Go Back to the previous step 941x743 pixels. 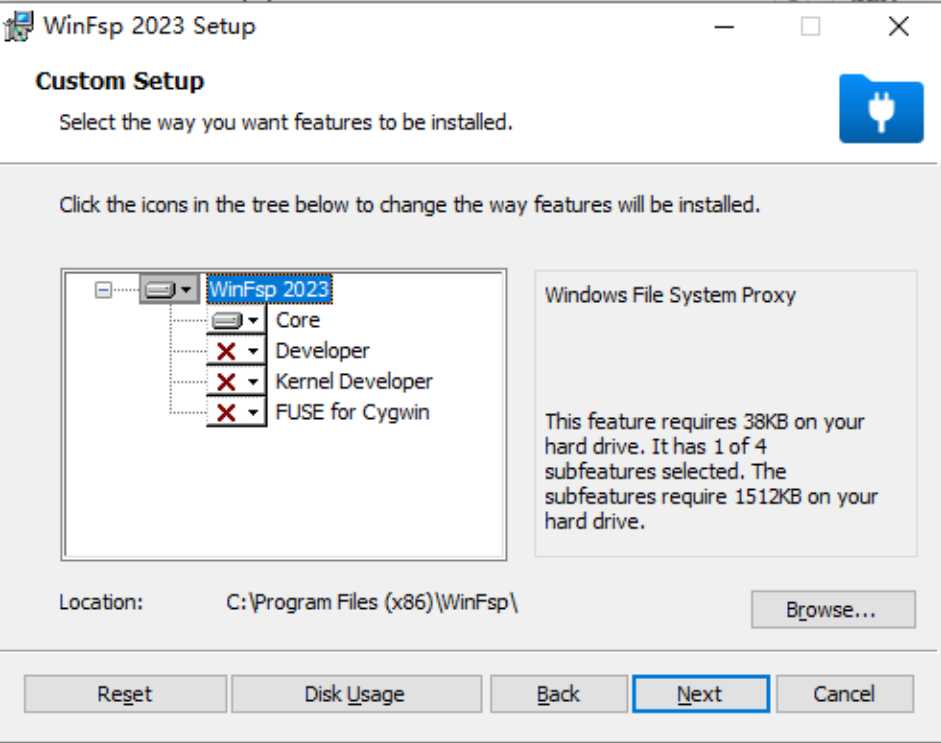[558, 694]
